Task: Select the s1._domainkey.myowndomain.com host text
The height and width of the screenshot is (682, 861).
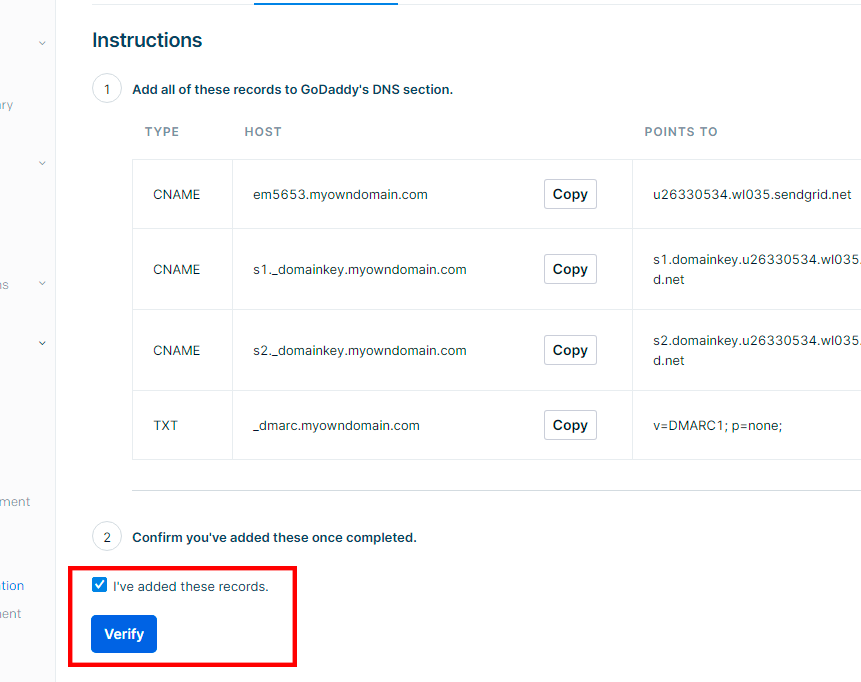Action: click(x=360, y=270)
